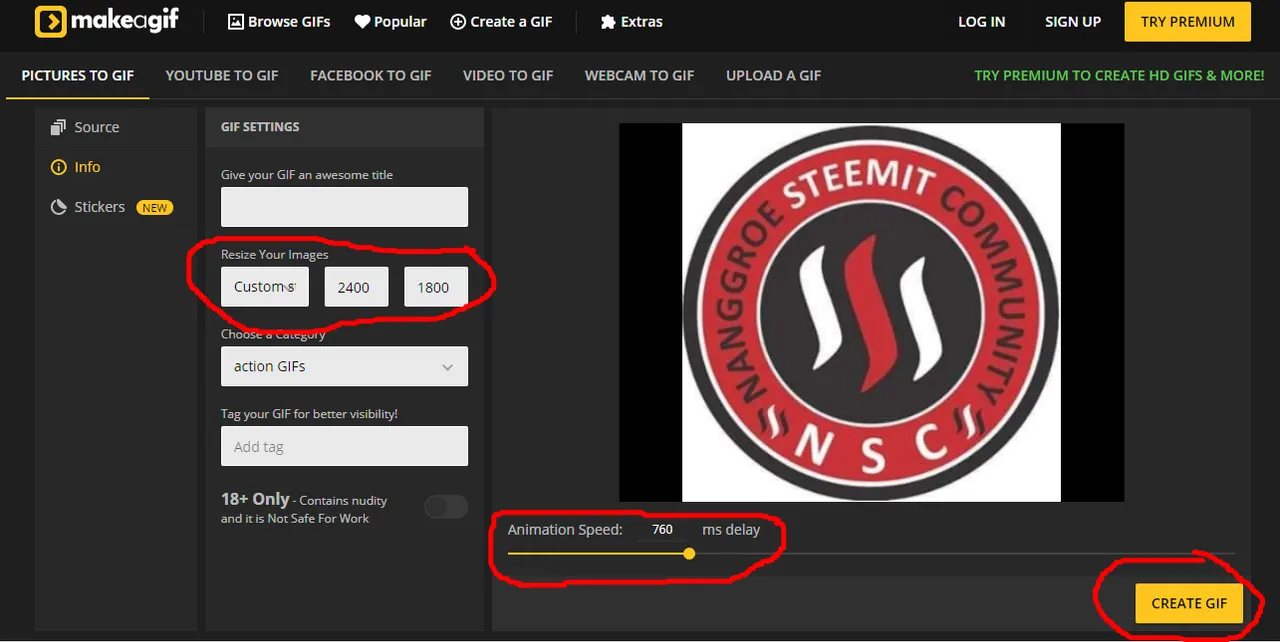
Task: Open the Extras menu
Action: point(631,21)
